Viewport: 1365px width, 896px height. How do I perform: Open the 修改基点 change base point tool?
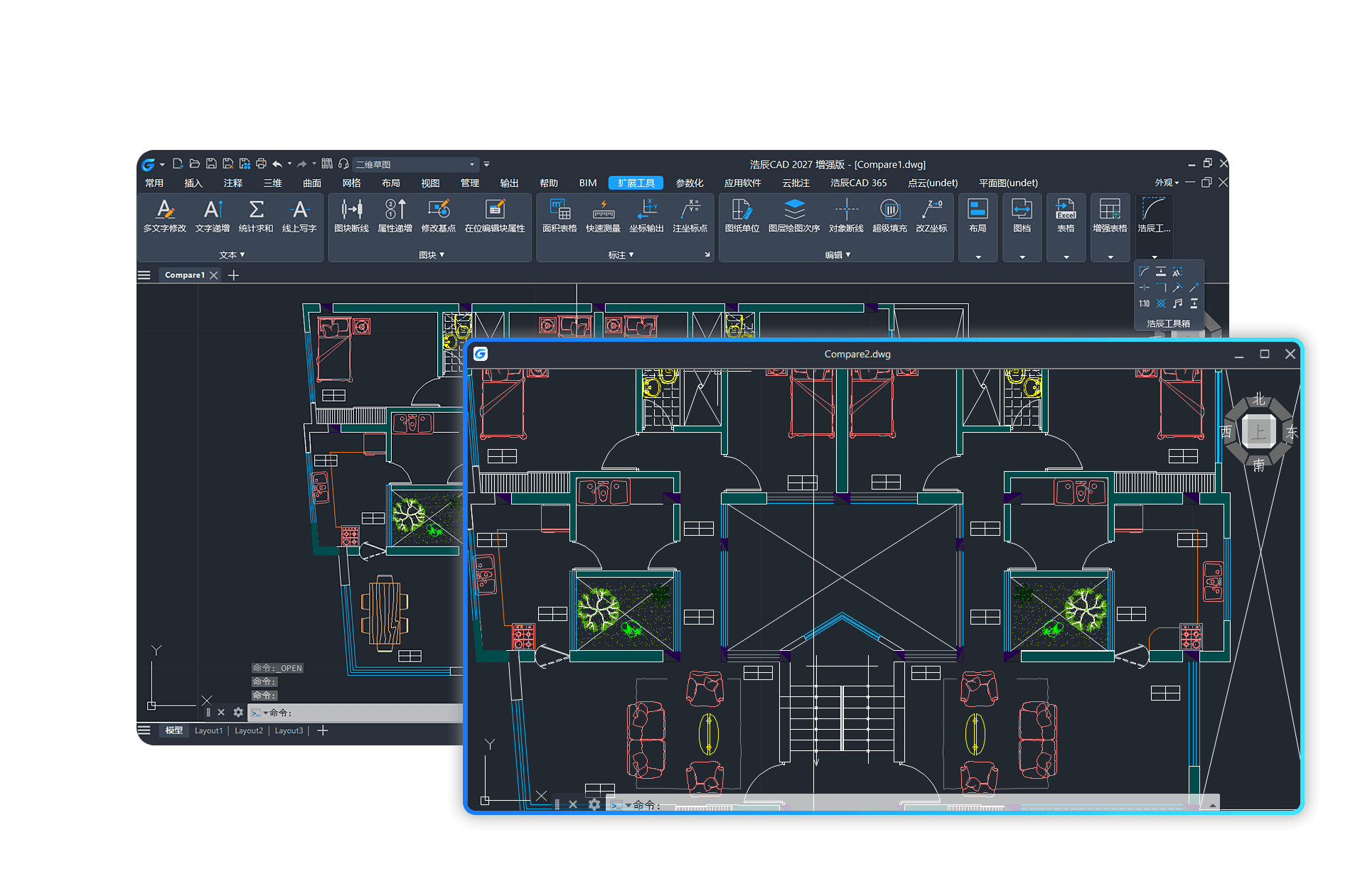tap(439, 216)
